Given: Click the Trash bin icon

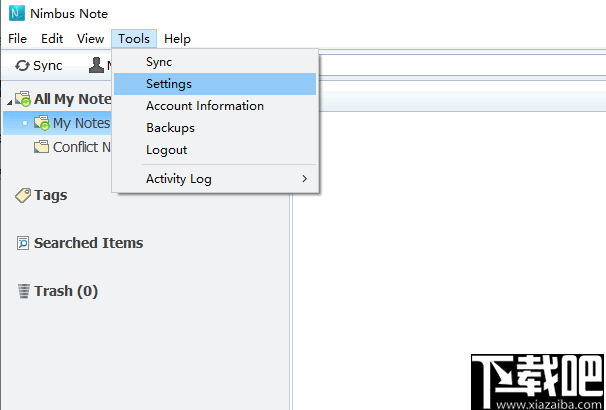Looking at the screenshot, I should [x=24, y=291].
